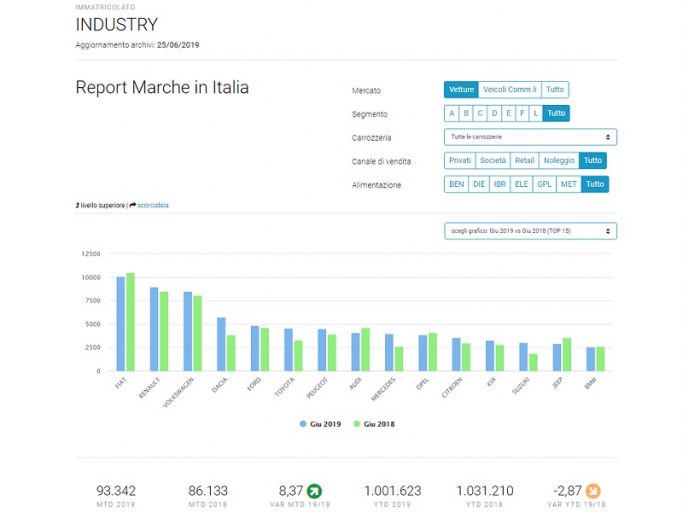Click the DACIA Giu 2019 blue bar
The width and height of the screenshot is (683, 512).
pyautogui.click(x=221, y=344)
